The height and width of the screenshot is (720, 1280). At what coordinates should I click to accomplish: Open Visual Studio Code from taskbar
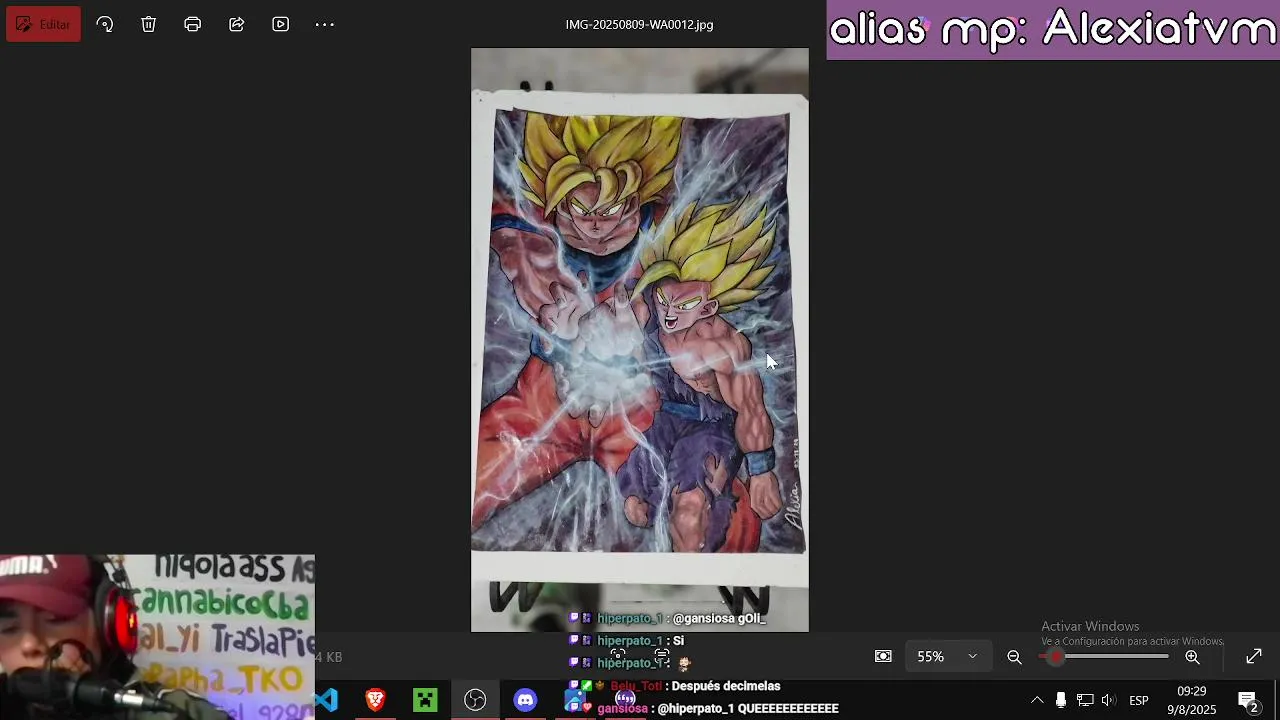click(327, 700)
